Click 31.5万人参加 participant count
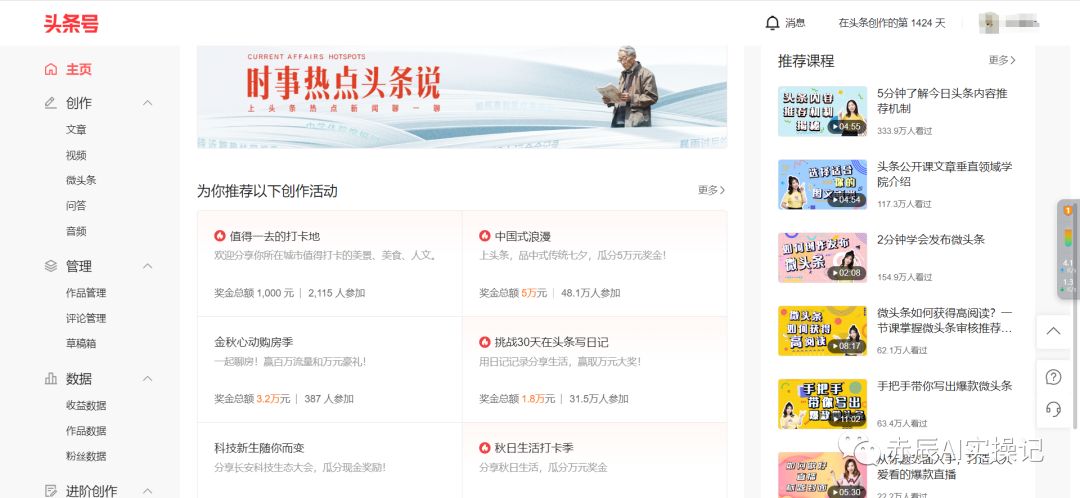 point(599,398)
